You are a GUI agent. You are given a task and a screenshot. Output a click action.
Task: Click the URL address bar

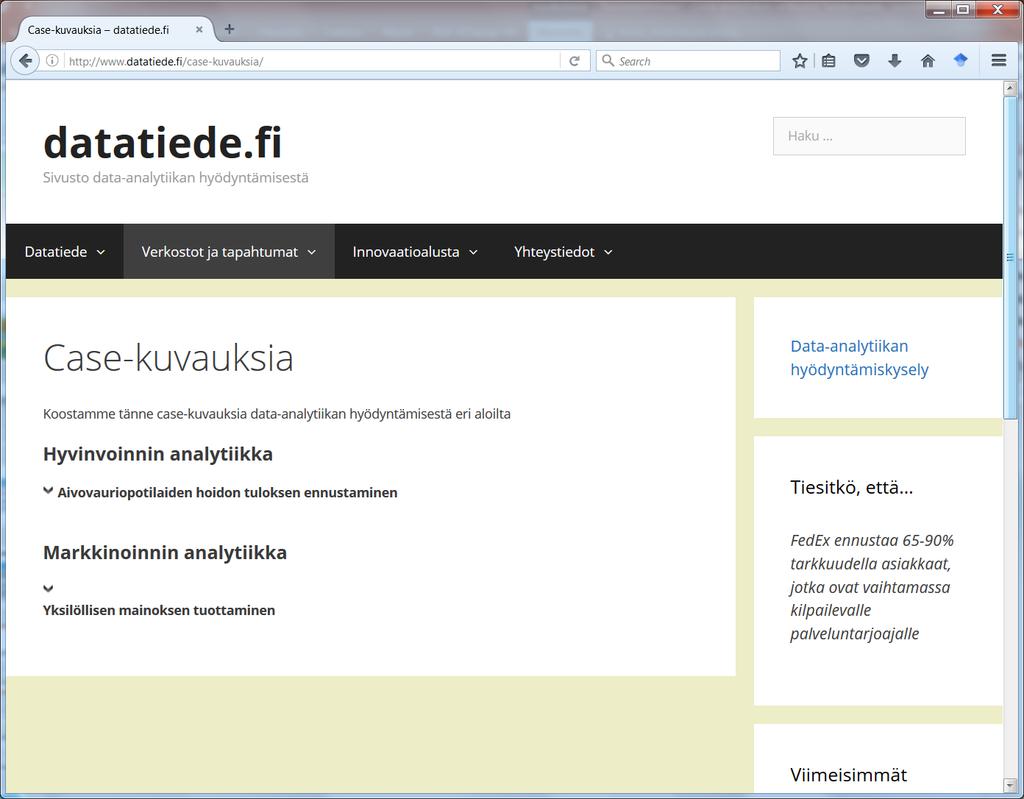coord(312,61)
